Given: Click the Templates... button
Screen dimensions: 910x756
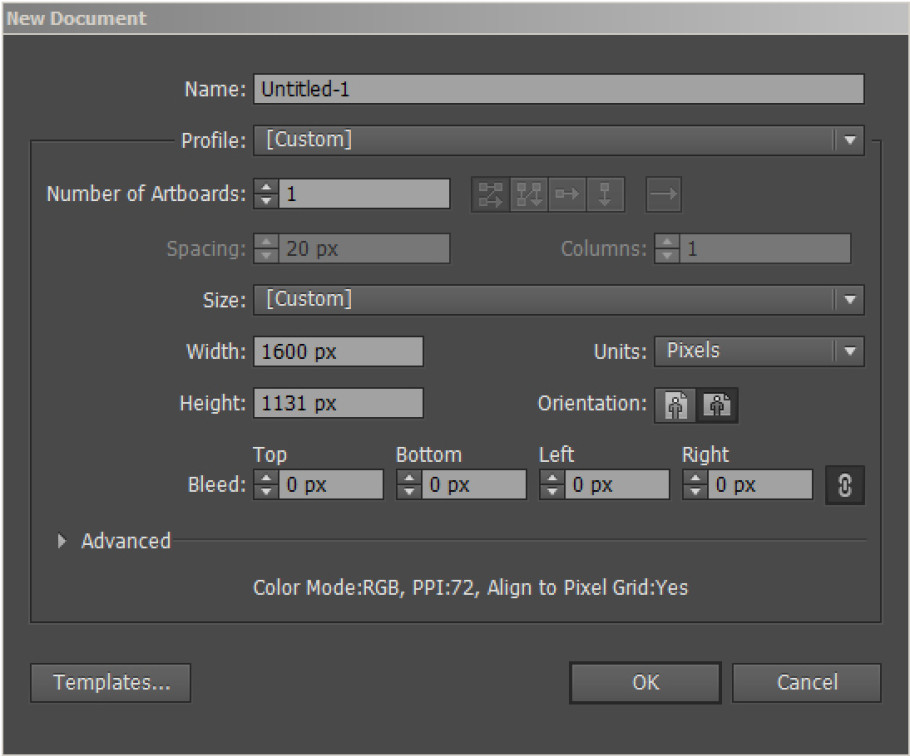Looking at the screenshot, I should coord(110,683).
